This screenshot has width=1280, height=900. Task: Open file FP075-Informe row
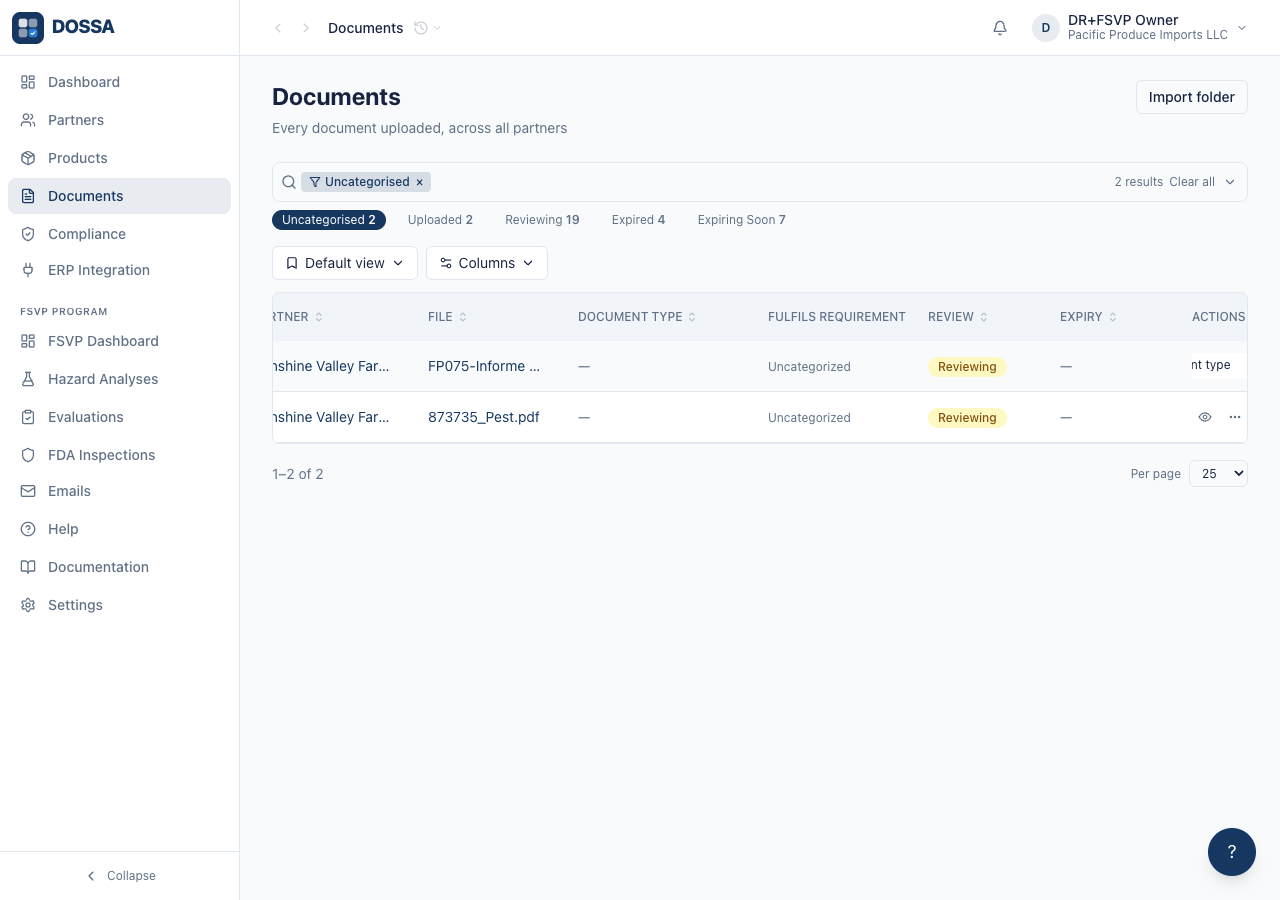(484, 366)
